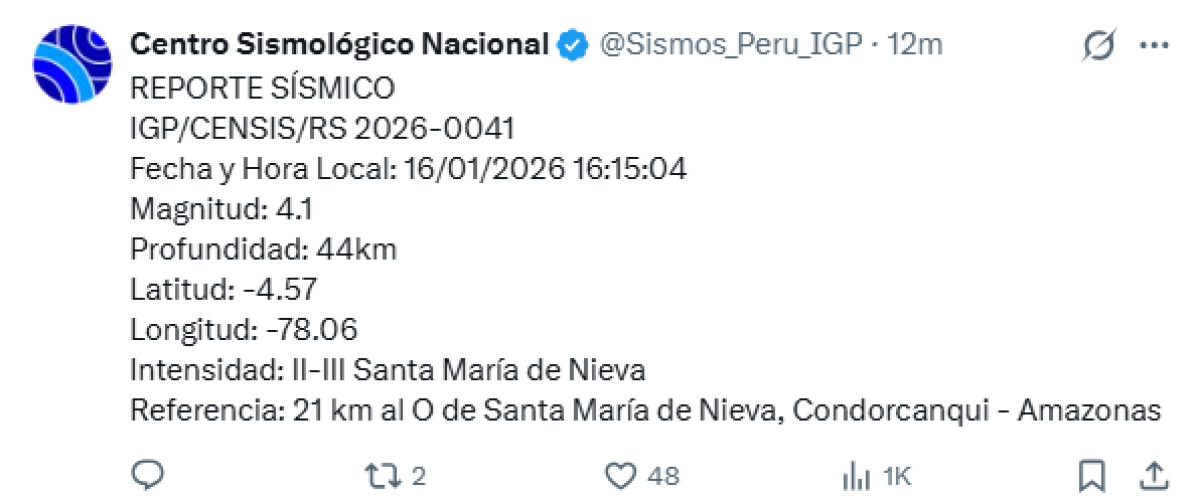This screenshot has width=1200, height=501.
Task: Bookmark the seismic report post
Action: click(1092, 475)
